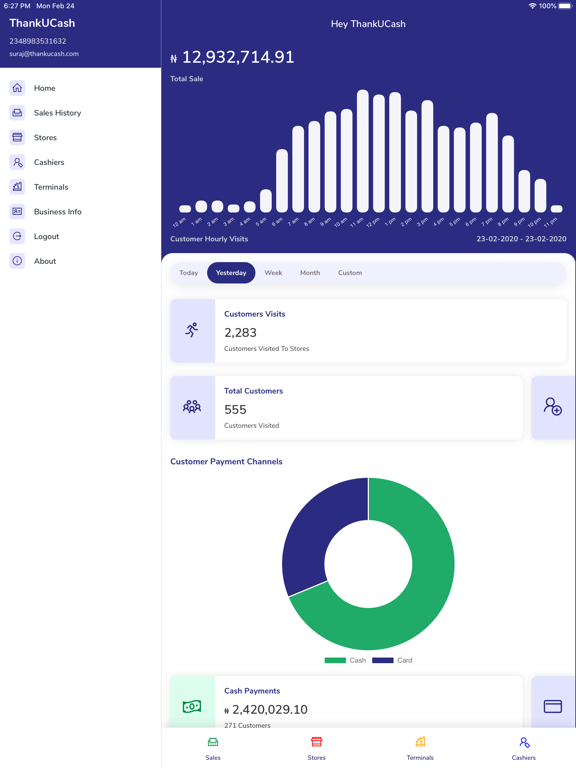The height and width of the screenshot is (768, 576).
Task: Click the Customers Visits card title
Action: (255, 314)
